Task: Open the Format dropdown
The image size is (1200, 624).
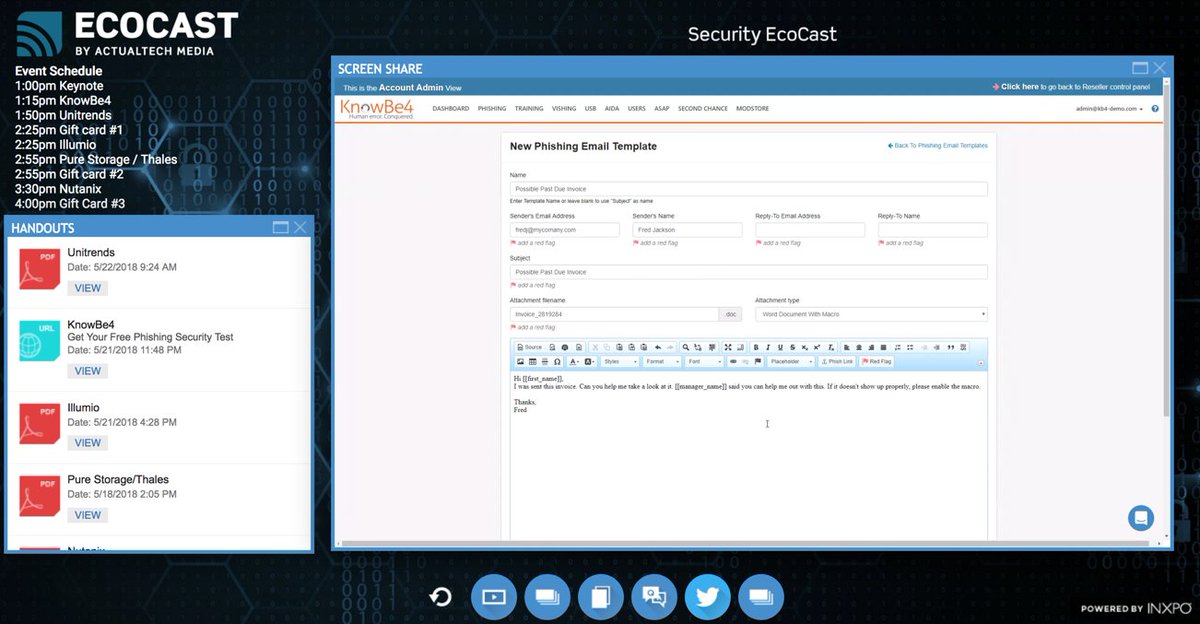Action: tap(662, 361)
